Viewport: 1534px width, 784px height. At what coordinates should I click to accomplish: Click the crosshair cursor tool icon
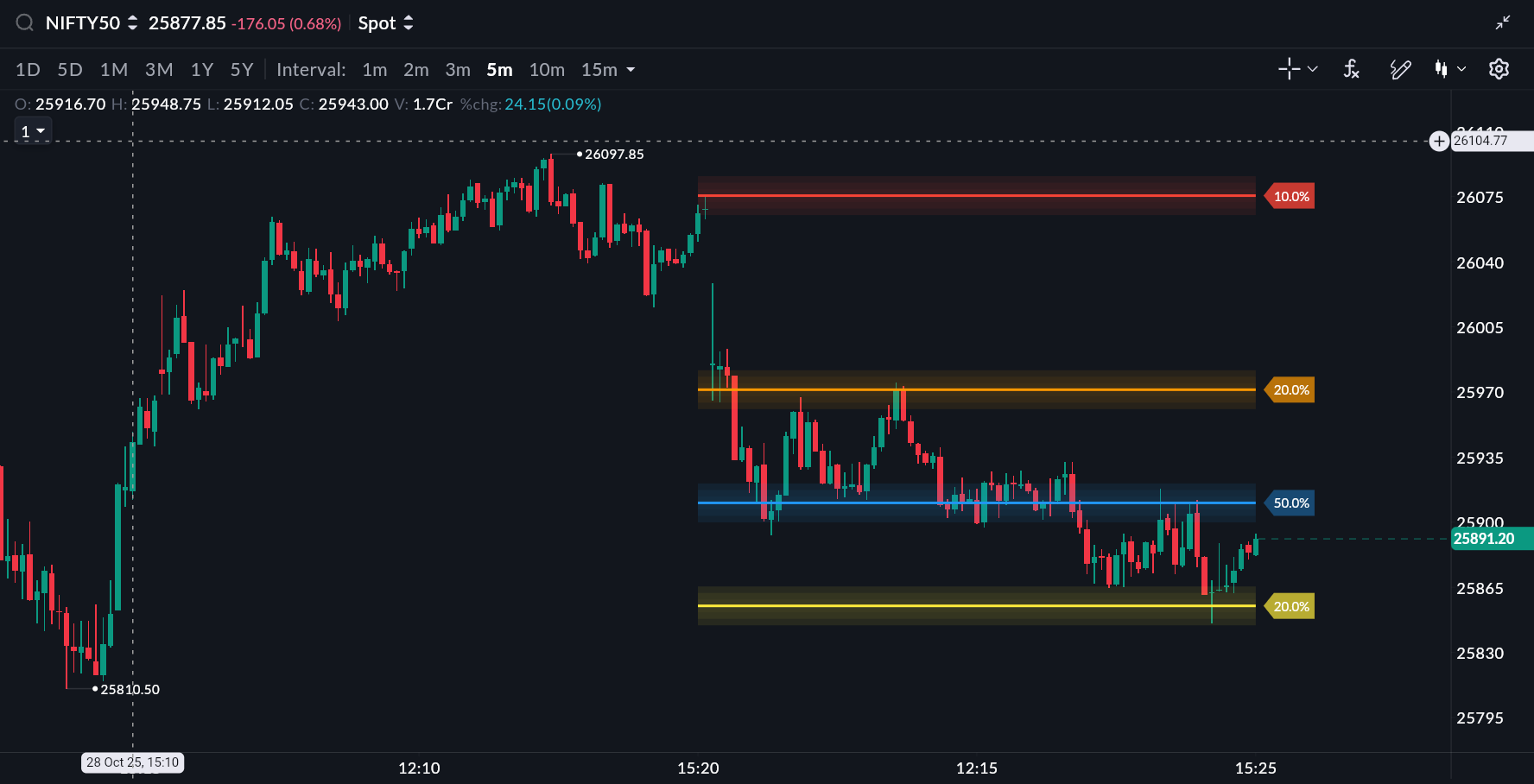pos(1289,69)
